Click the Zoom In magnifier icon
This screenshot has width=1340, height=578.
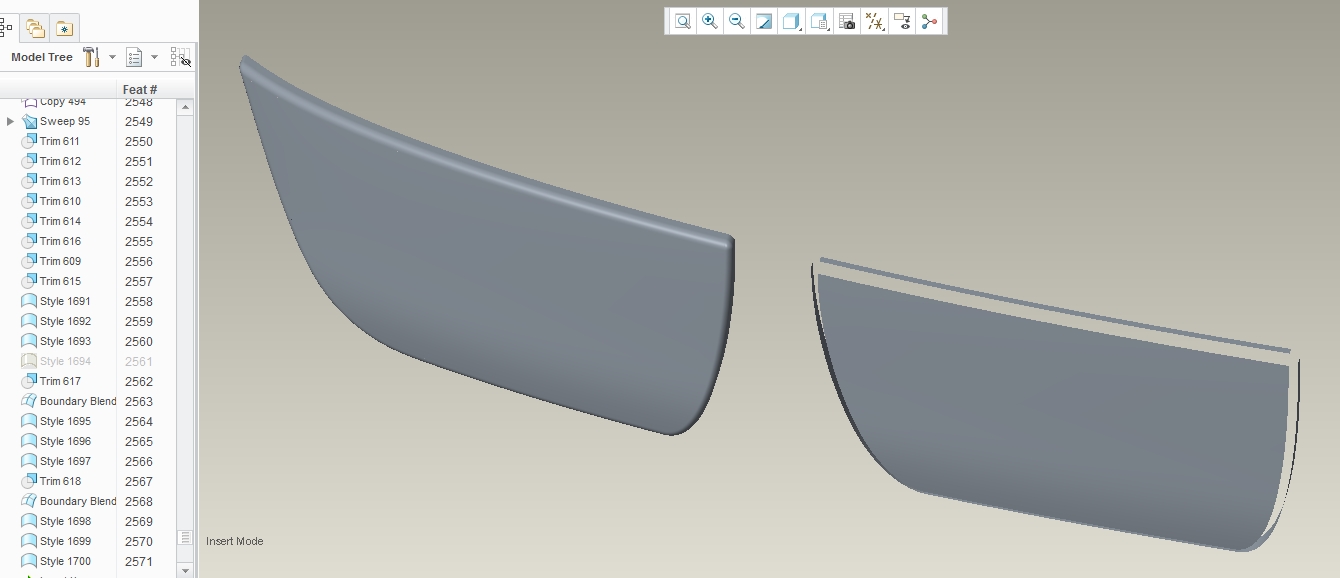point(710,21)
